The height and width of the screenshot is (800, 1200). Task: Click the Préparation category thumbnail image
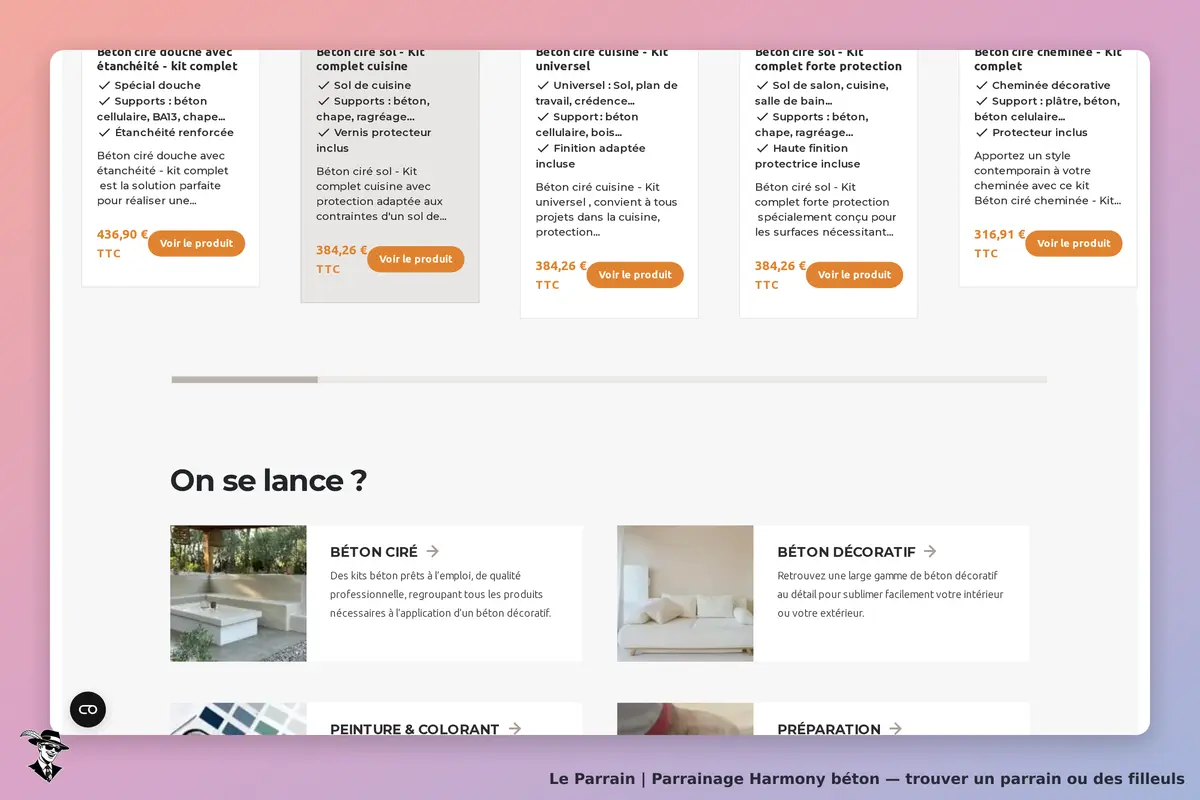(x=685, y=719)
